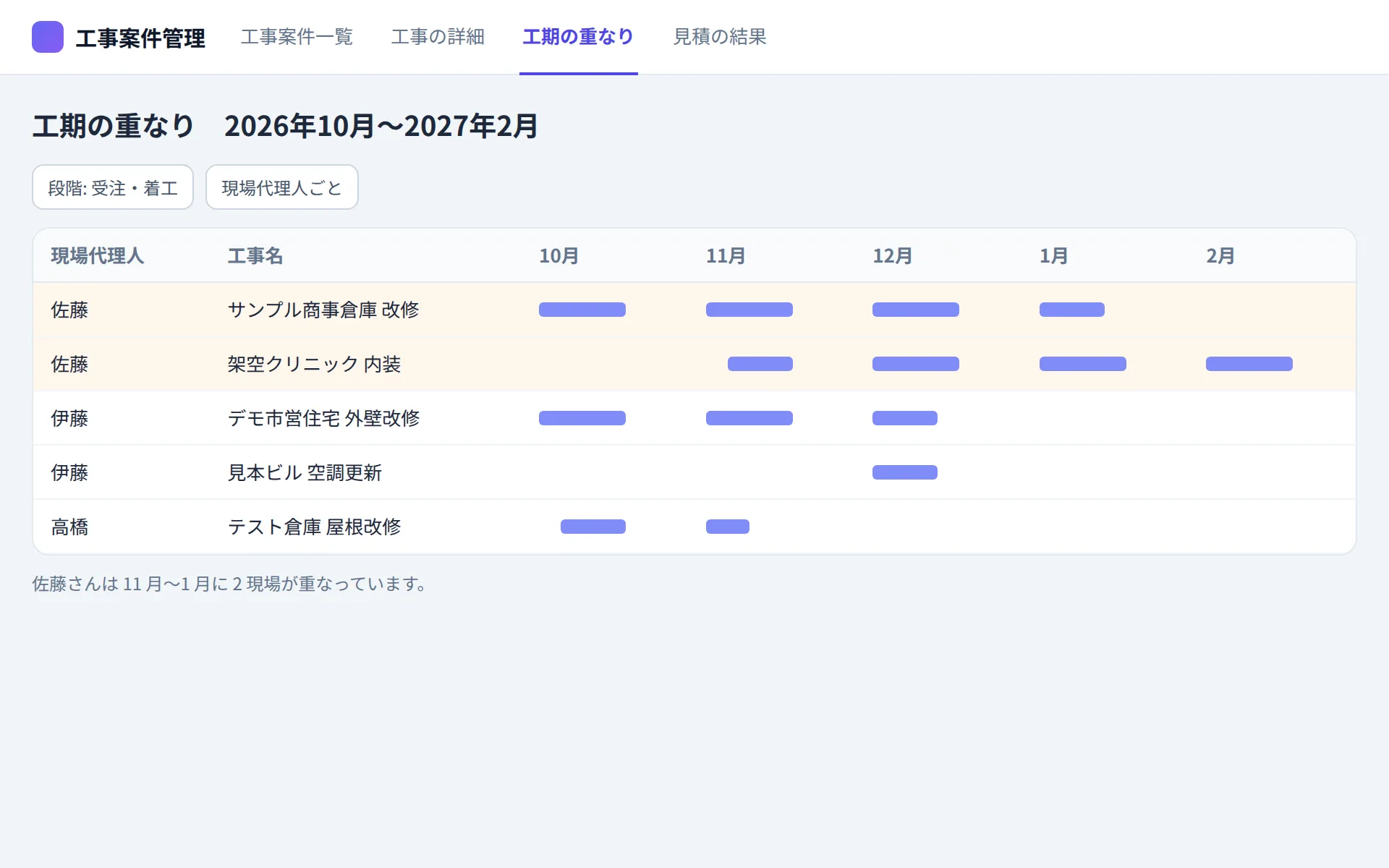
Task: Click the purple app logo icon
Action: click(x=48, y=37)
